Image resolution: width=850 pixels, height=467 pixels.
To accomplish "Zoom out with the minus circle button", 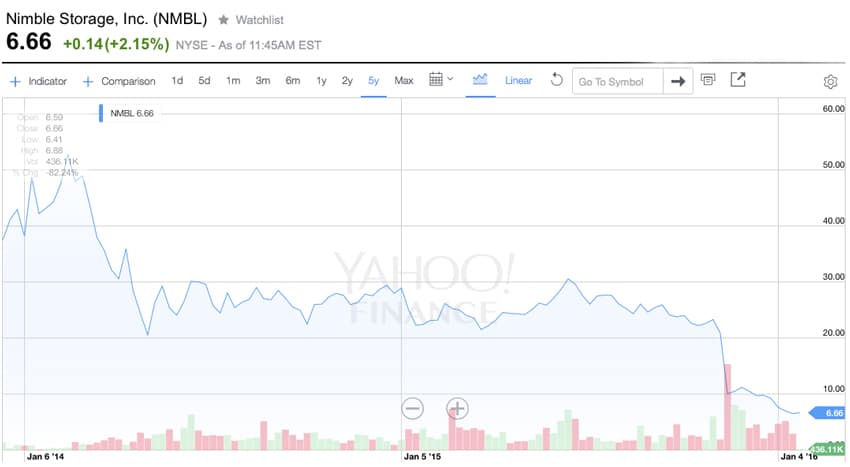I will point(413,408).
